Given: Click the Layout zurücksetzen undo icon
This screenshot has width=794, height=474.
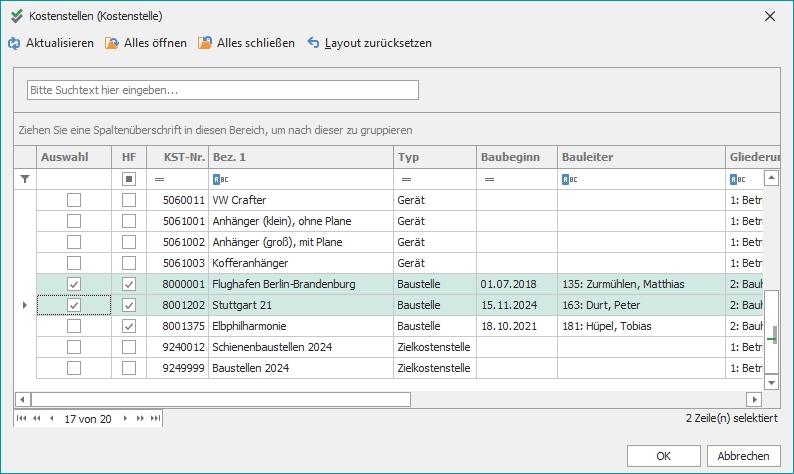Looking at the screenshot, I should coord(313,44).
